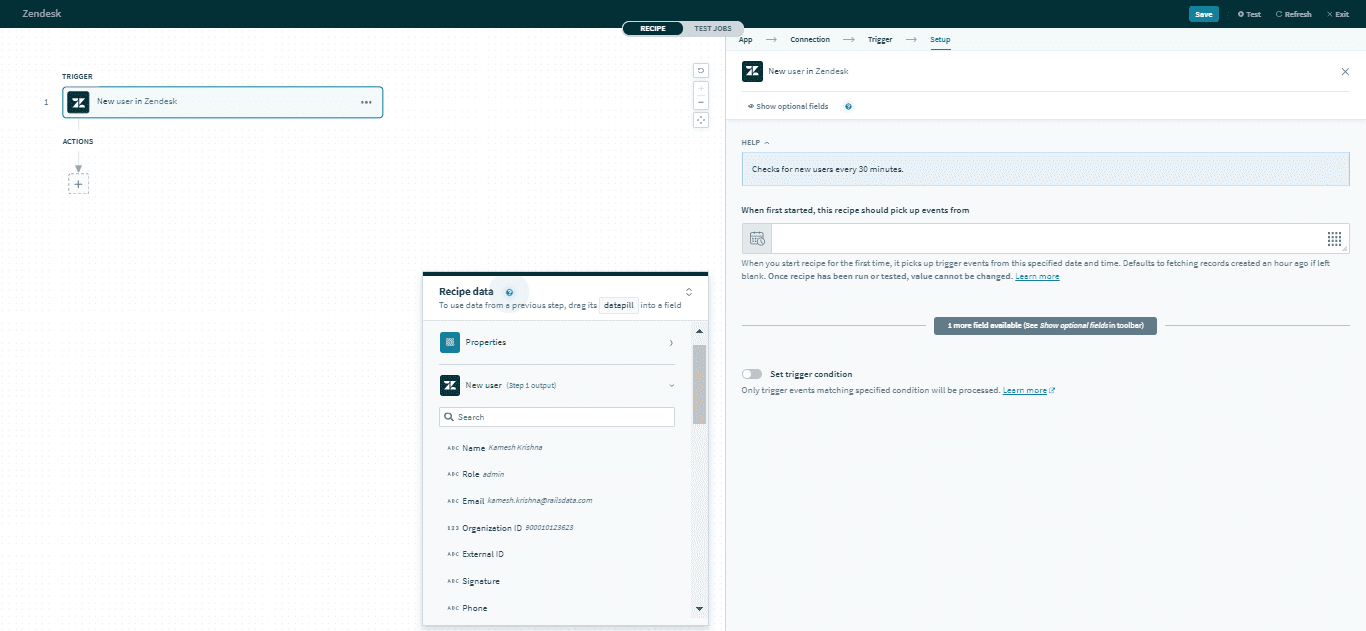Click the help icon beside Recipe data
The height and width of the screenshot is (631, 1366).
click(509, 292)
